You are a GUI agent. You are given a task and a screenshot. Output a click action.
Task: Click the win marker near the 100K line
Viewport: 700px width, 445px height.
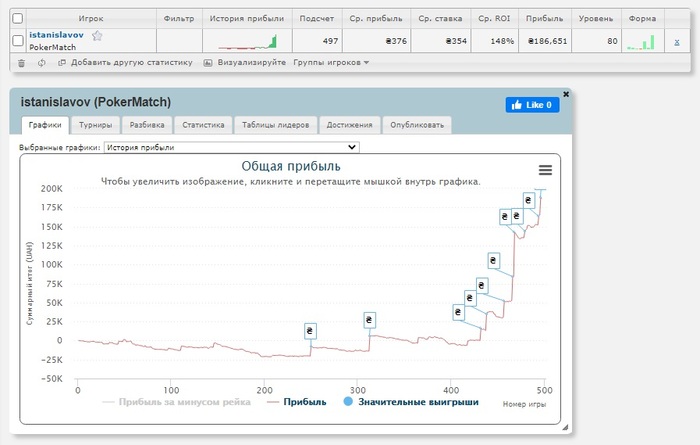click(493, 261)
